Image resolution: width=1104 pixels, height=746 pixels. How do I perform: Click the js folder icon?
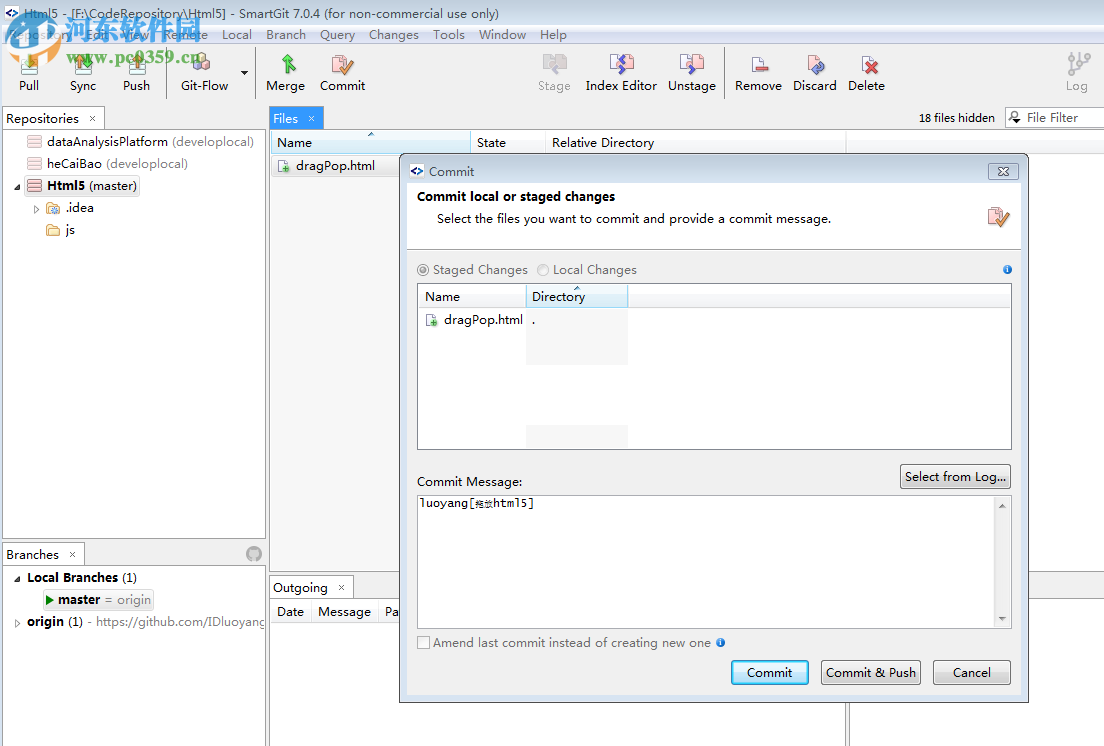click(53, 230)
